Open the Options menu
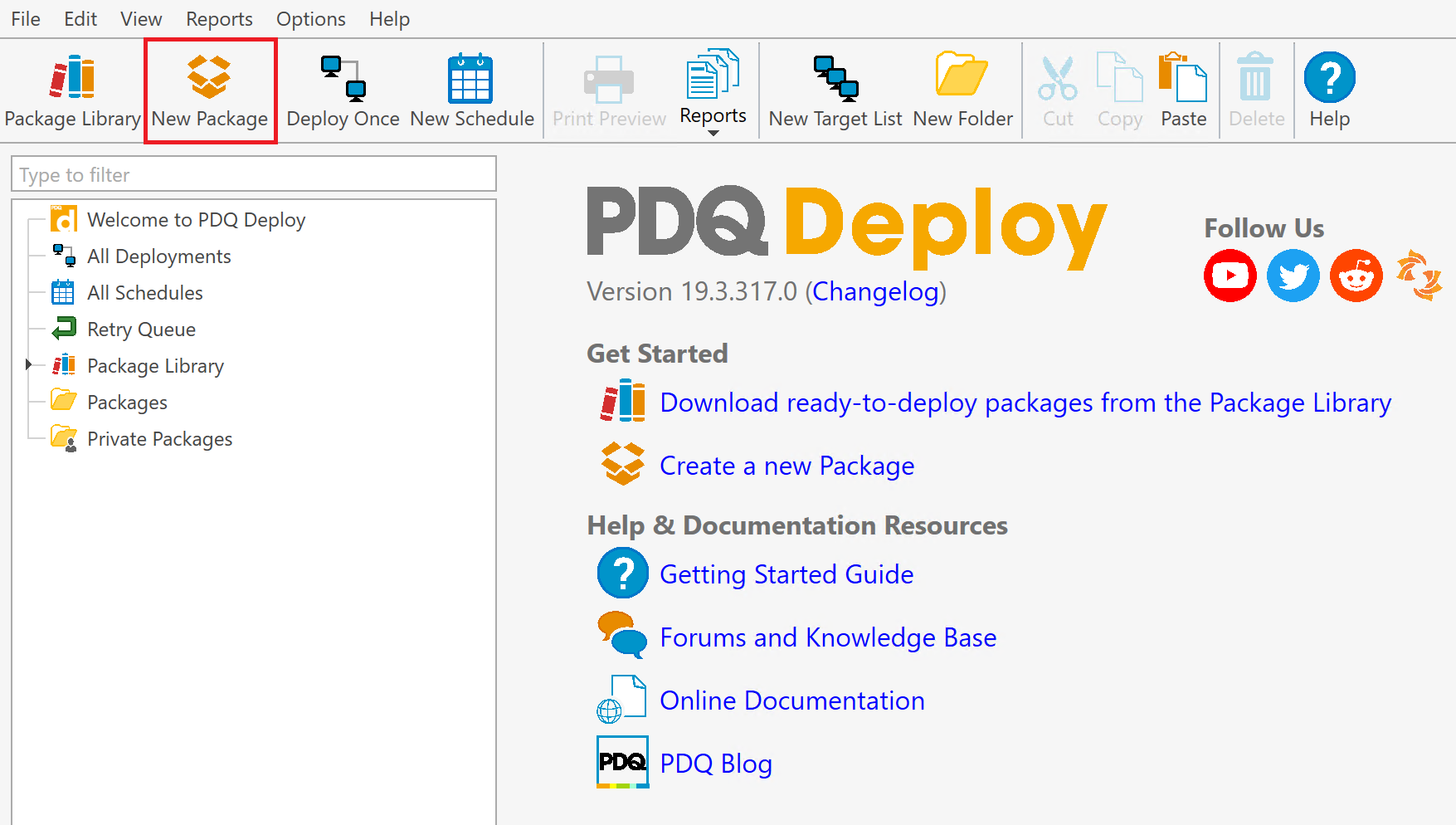Viewport: 1456px width, 825px height. click(x=310, y=19)
